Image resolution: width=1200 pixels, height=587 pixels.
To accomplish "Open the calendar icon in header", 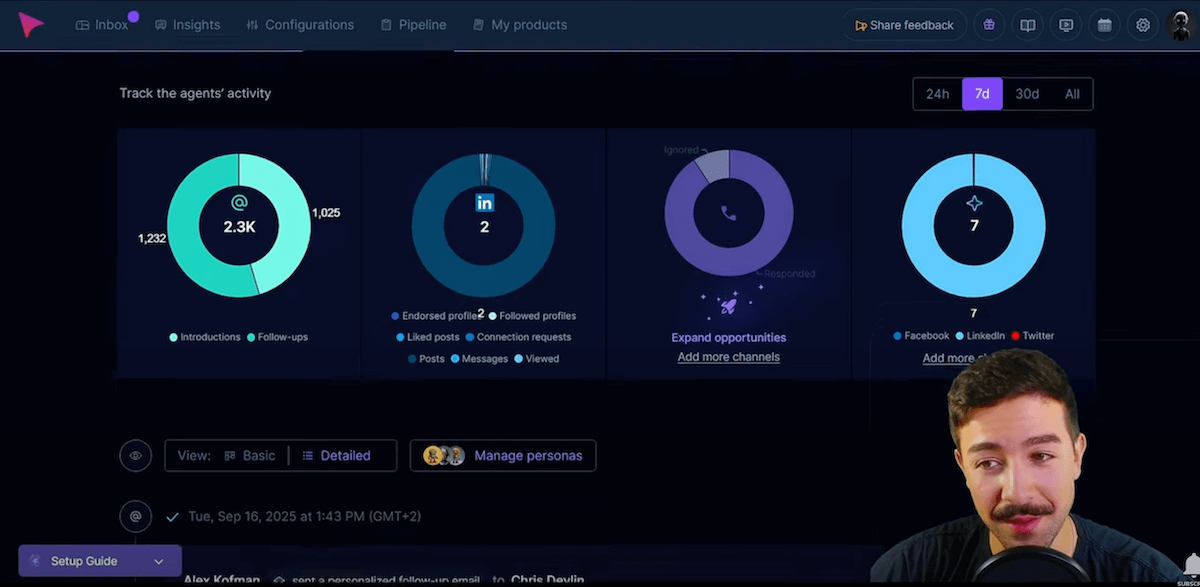I will [1104, 25].
